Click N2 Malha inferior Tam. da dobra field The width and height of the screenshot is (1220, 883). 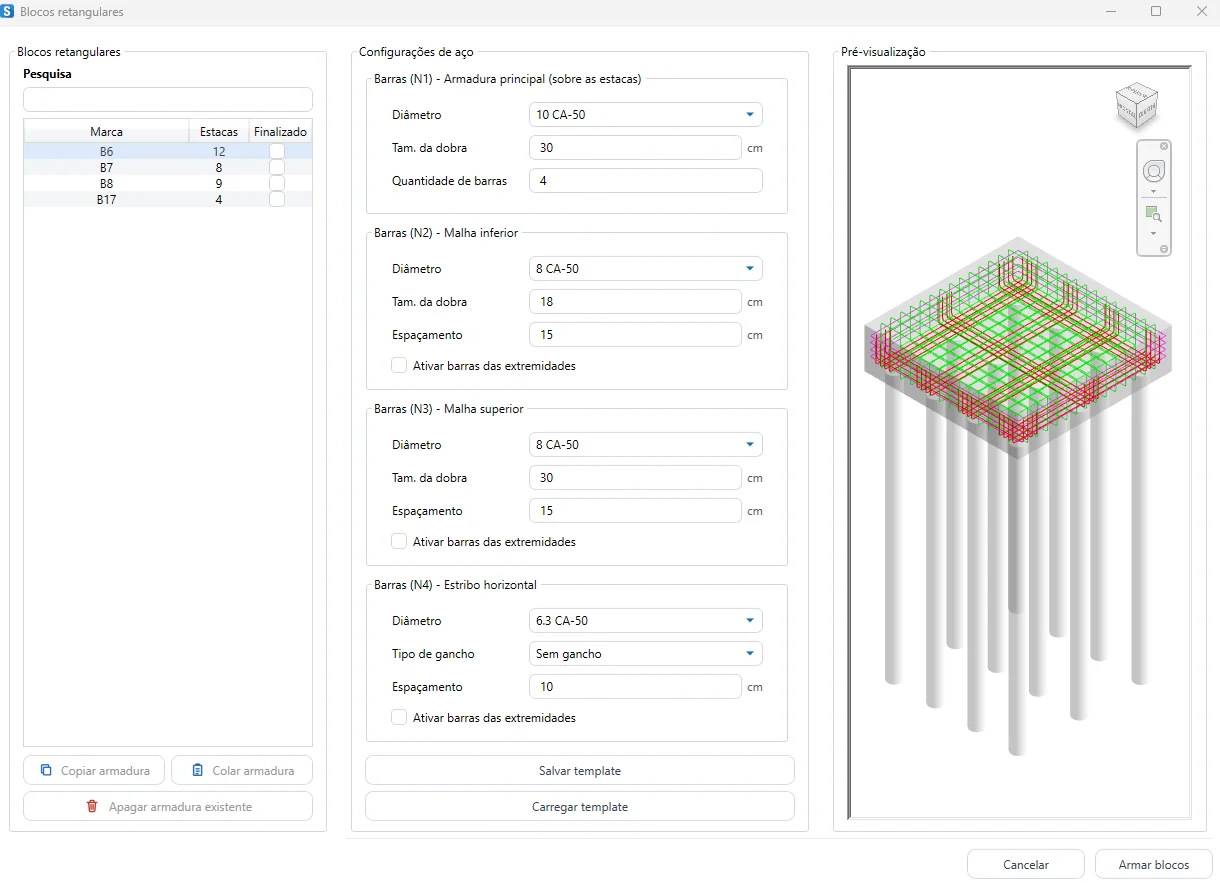coord(636,302)
